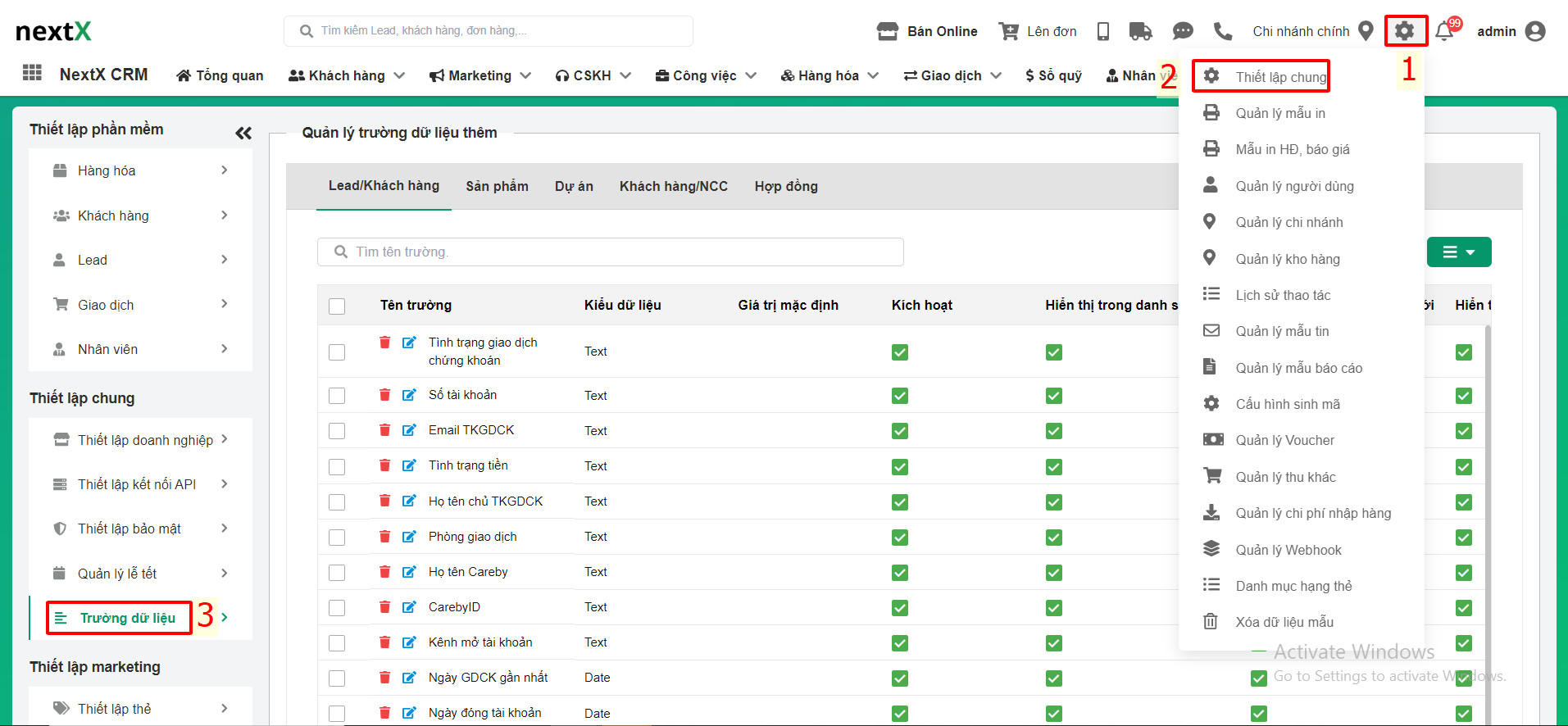Select the CarebyID row checkbox

click(337, 608)
